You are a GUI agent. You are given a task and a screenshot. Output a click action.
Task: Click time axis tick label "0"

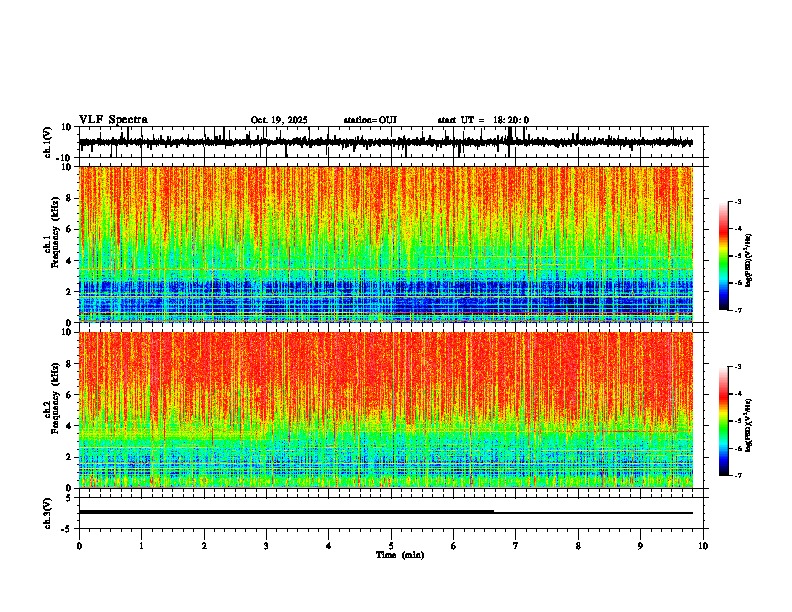click(x=79, y=546)
